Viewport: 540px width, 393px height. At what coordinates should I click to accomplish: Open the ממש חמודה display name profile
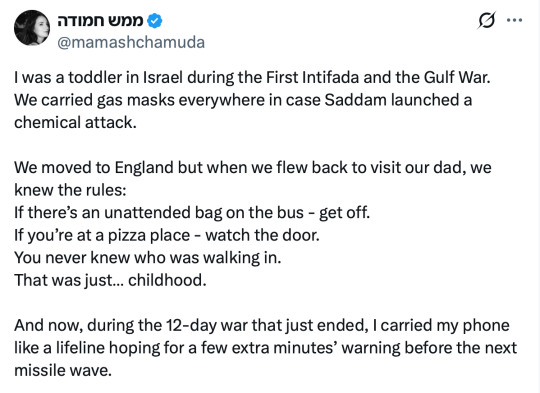click(100, 21)
